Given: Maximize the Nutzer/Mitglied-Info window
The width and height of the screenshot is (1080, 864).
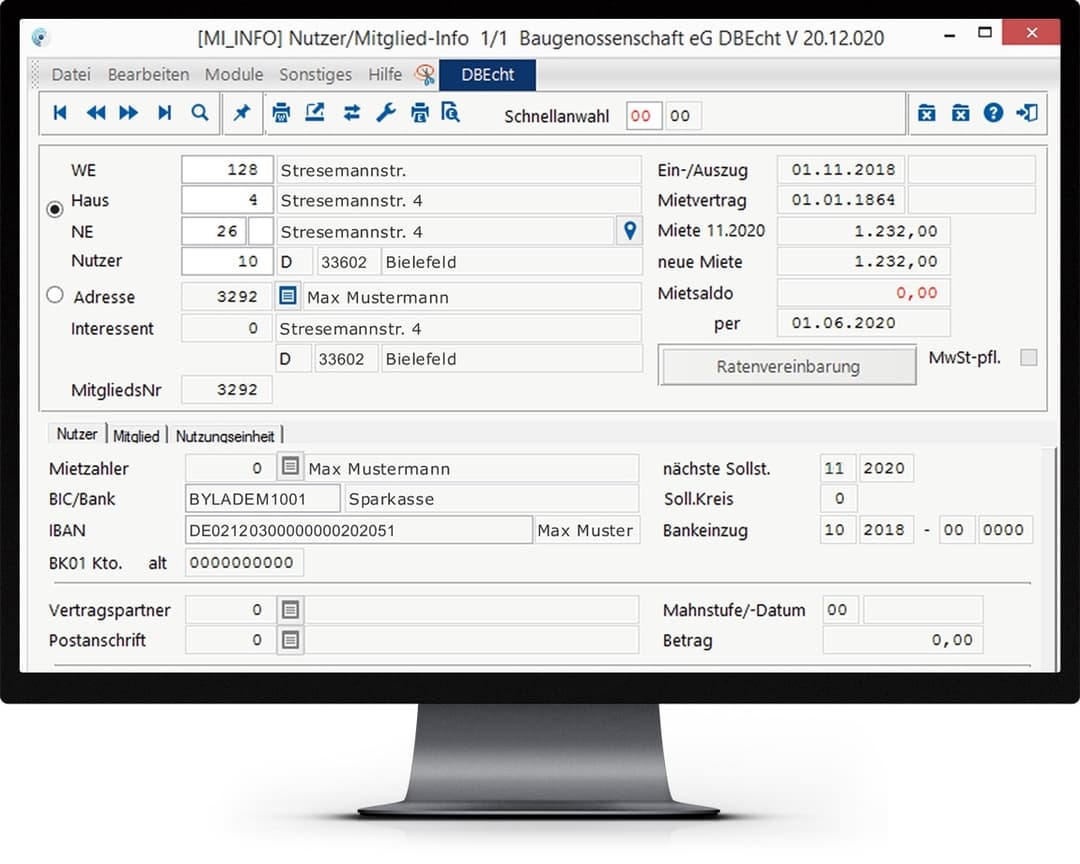Looking at the screenshot, I should [985, 33].
